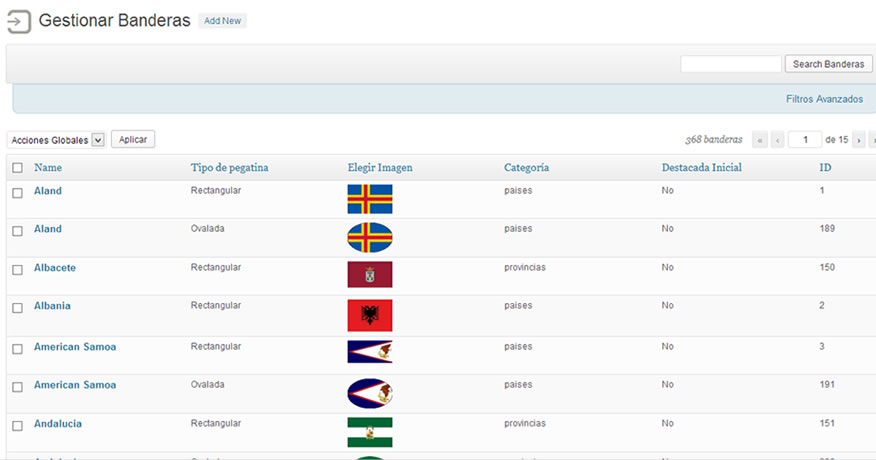876x460 pixels.
Task: Click 'de 15' page total text
Action: coord(836,140)
